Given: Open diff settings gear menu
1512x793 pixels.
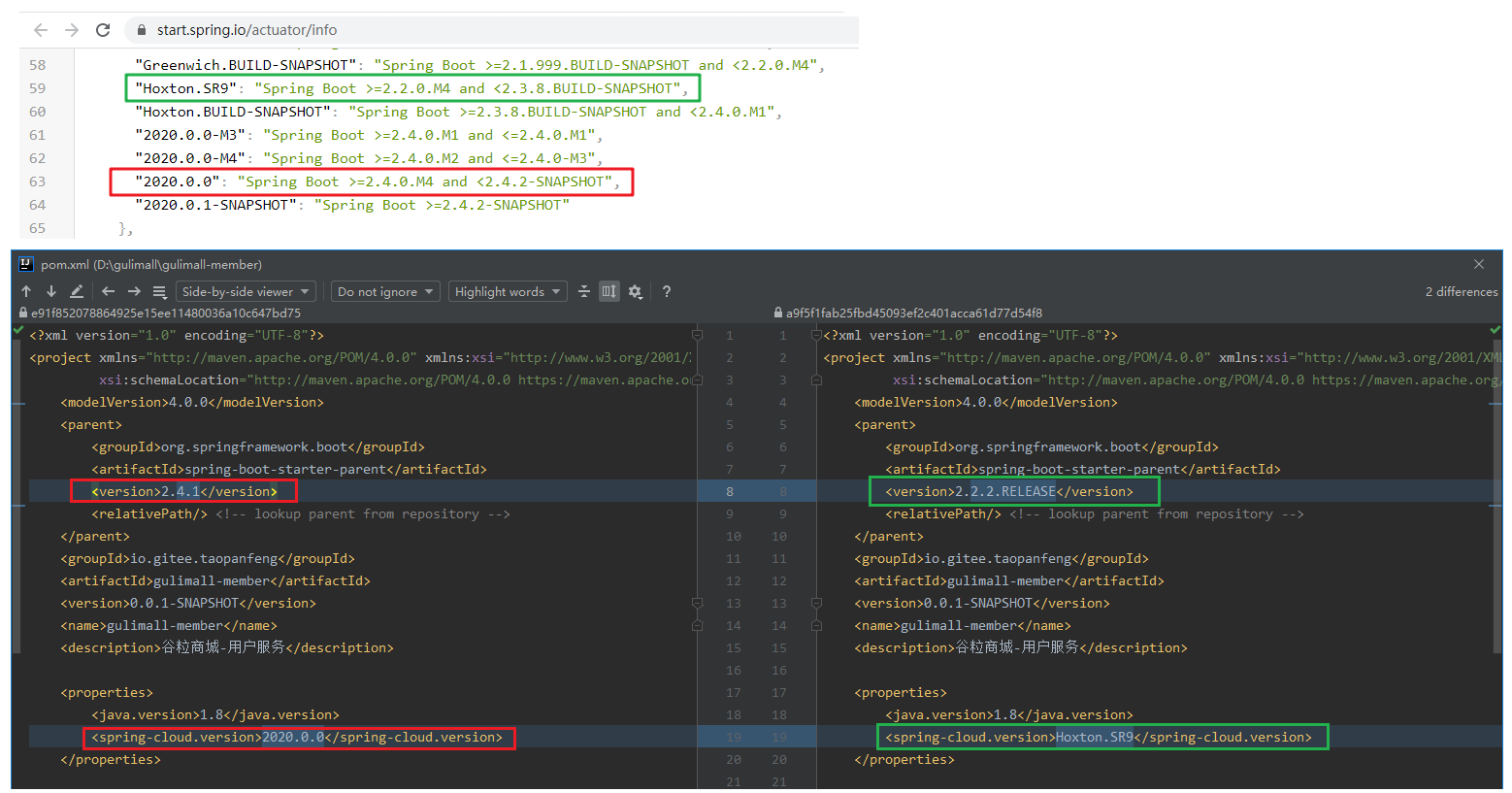Looking at the screenshot, I should point(636,291).
